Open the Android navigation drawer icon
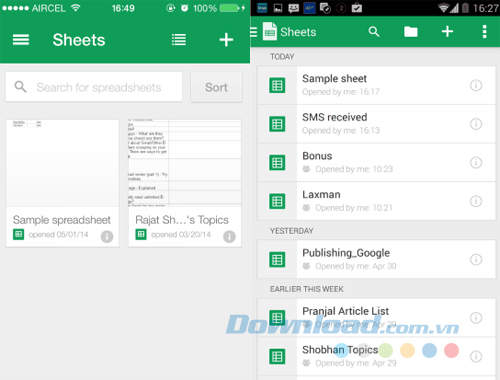Viewport: 500px width, 380px height. pyautogui.click(x=254, y=32)
